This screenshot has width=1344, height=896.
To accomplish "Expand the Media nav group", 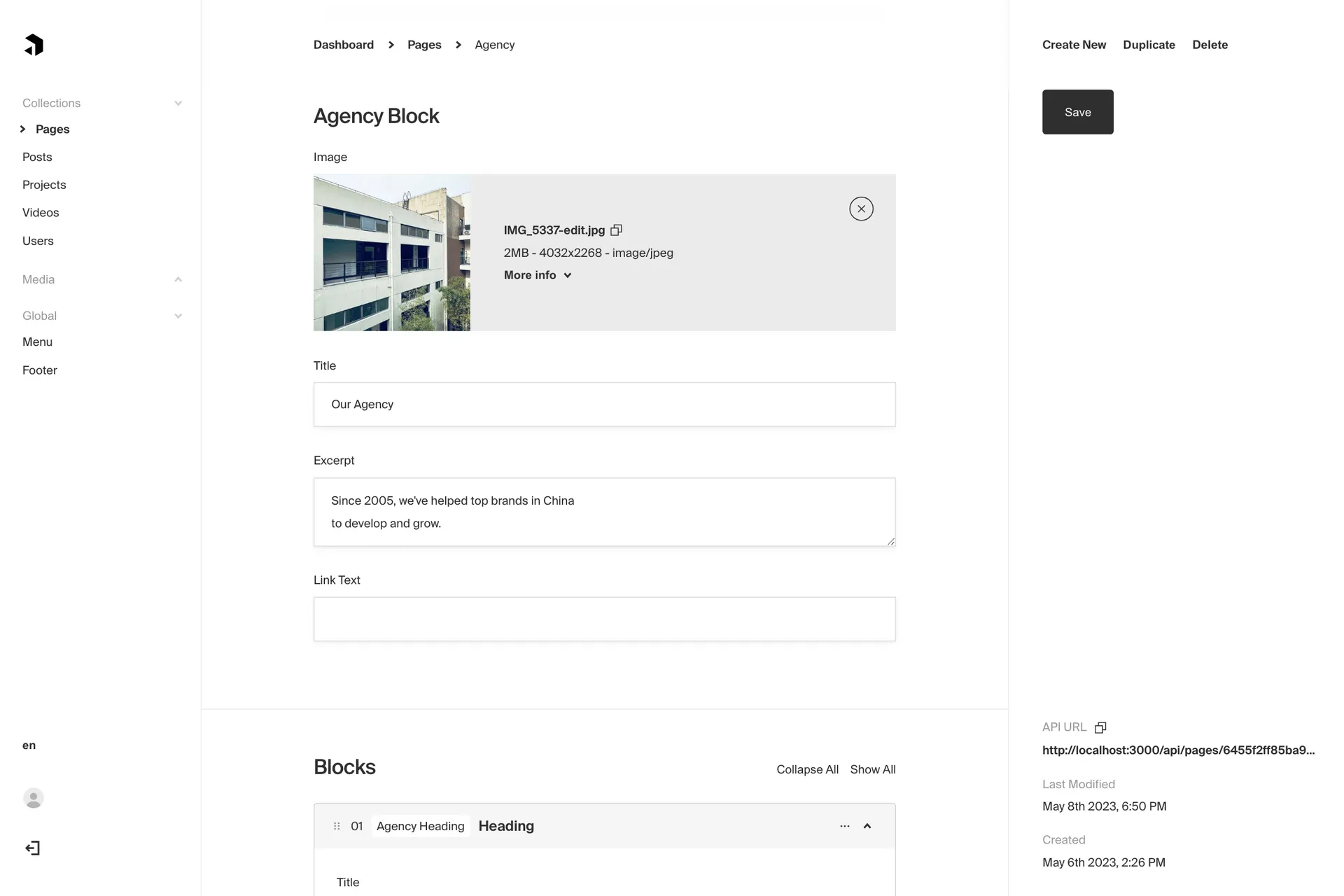I will click(x=178, y=279).
